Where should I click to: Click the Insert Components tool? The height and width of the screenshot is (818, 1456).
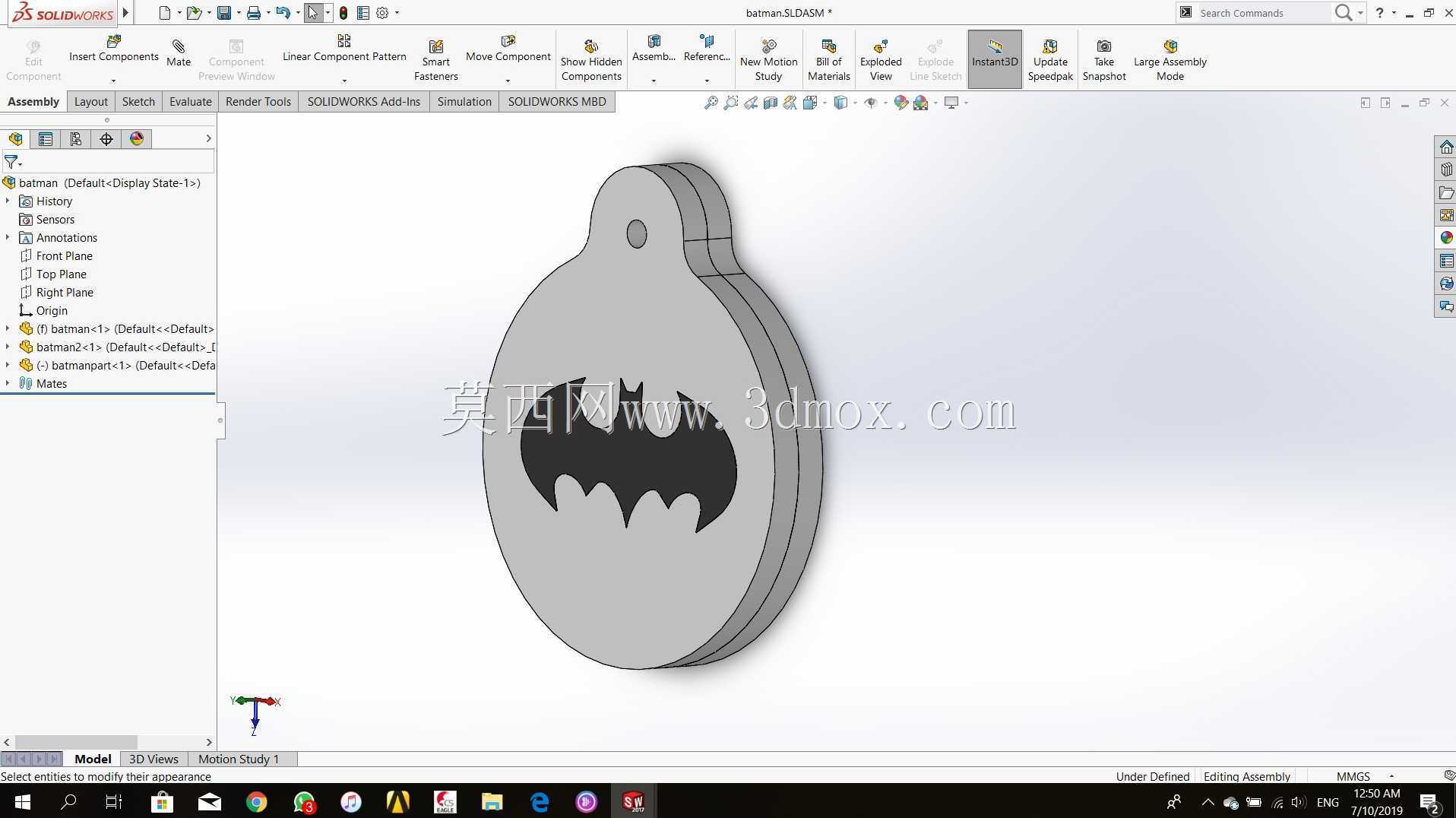[x=114, y=49]
